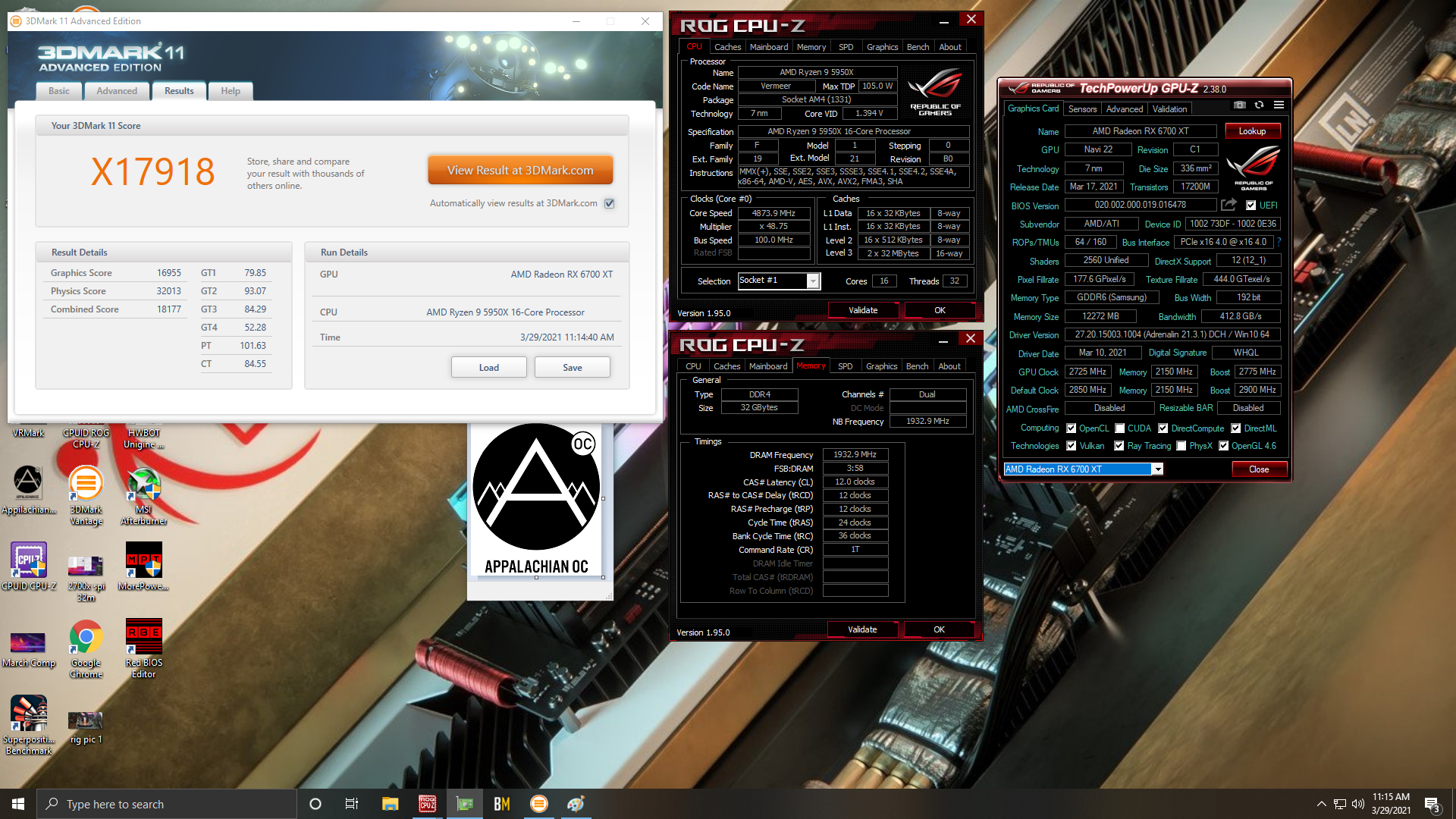
Task: Click OK in the lower CPU-Z window
Action: [939, 629]
